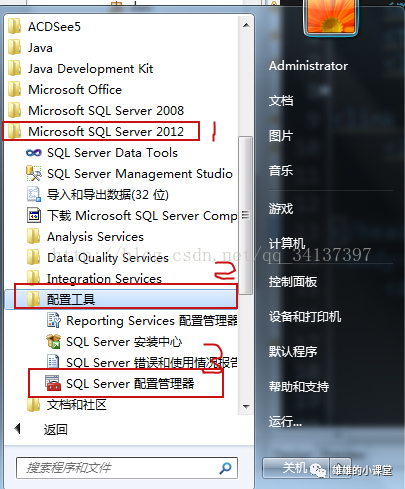This screenshot has height=489, width=405.
Task: Open 音乐 in the right pane
Action: tap(281, 171)
